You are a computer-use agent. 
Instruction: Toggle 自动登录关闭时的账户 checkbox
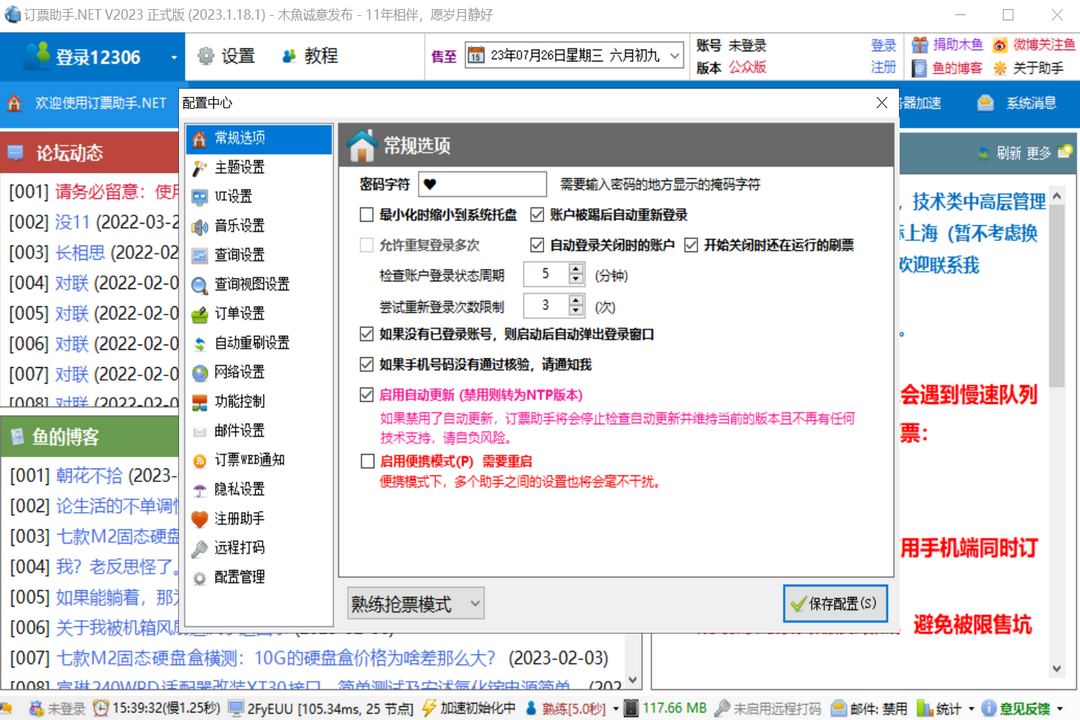[x=537, y=245]
